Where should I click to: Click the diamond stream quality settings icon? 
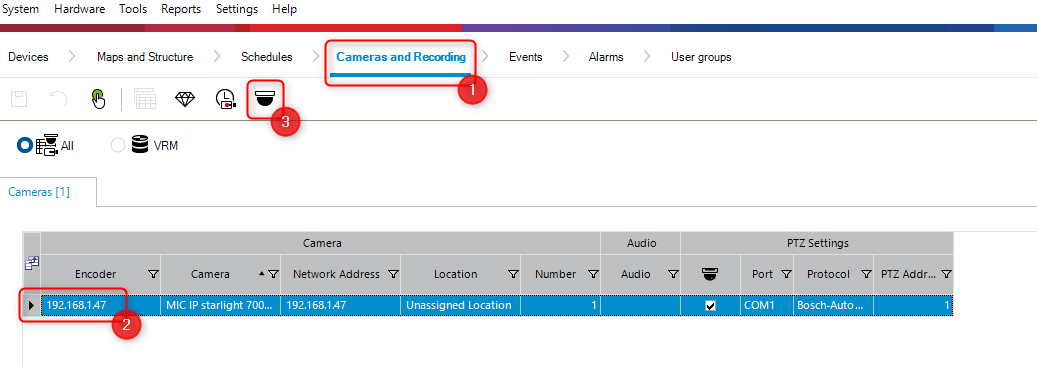pos(185,99)
